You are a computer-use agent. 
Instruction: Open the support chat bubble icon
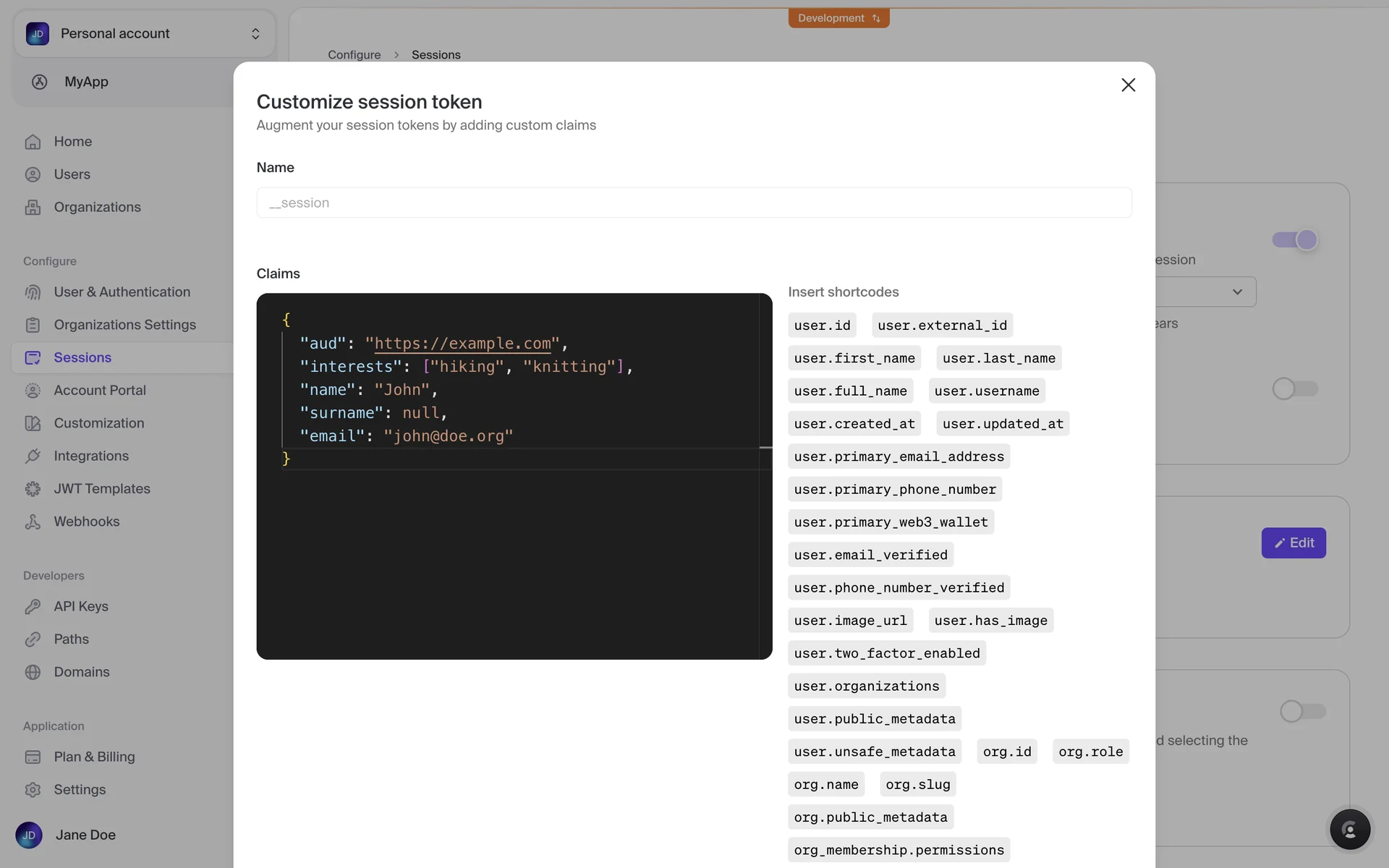1349,829
